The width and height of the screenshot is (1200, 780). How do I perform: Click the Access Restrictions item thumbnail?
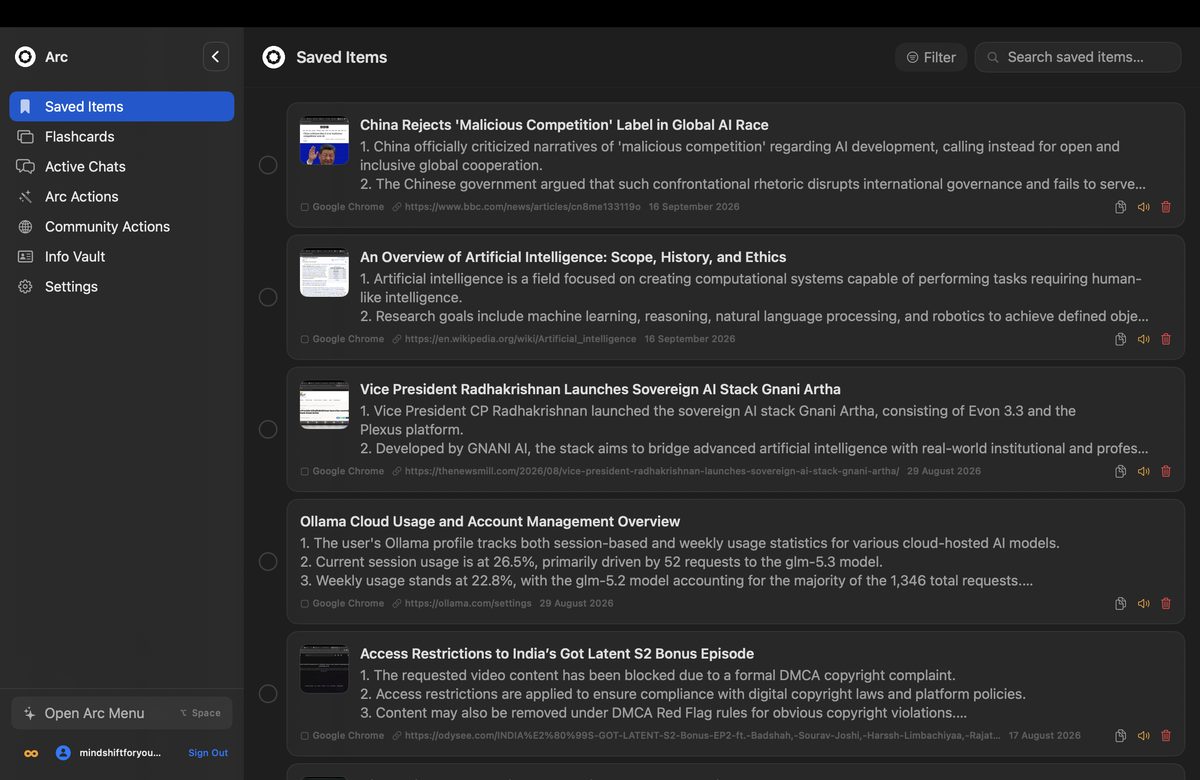(324, 669)
